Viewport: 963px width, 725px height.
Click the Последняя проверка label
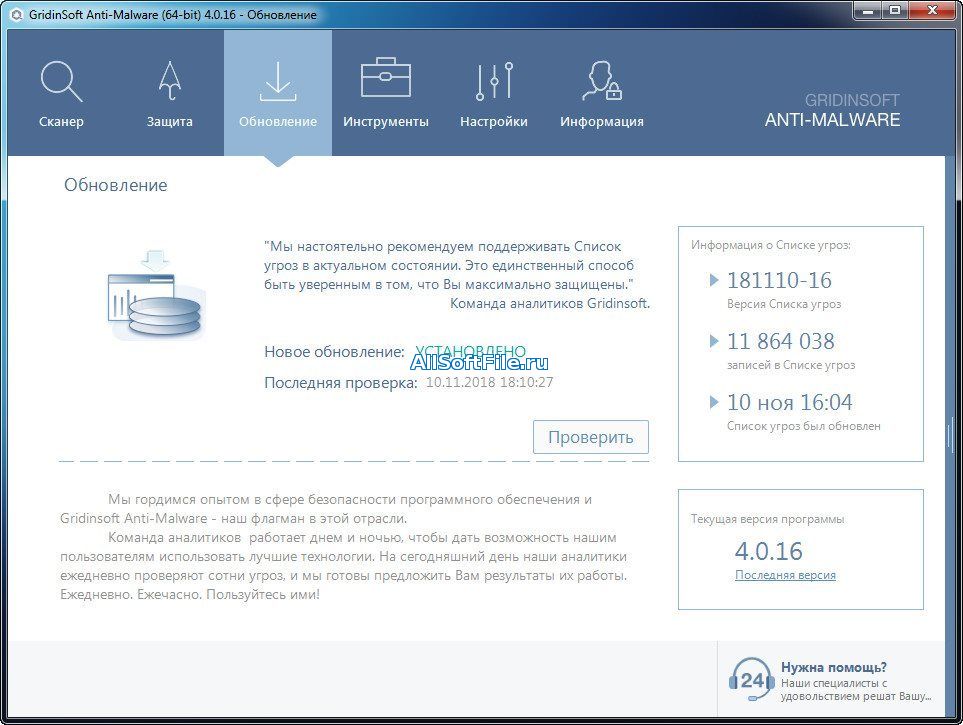point(341,383)
